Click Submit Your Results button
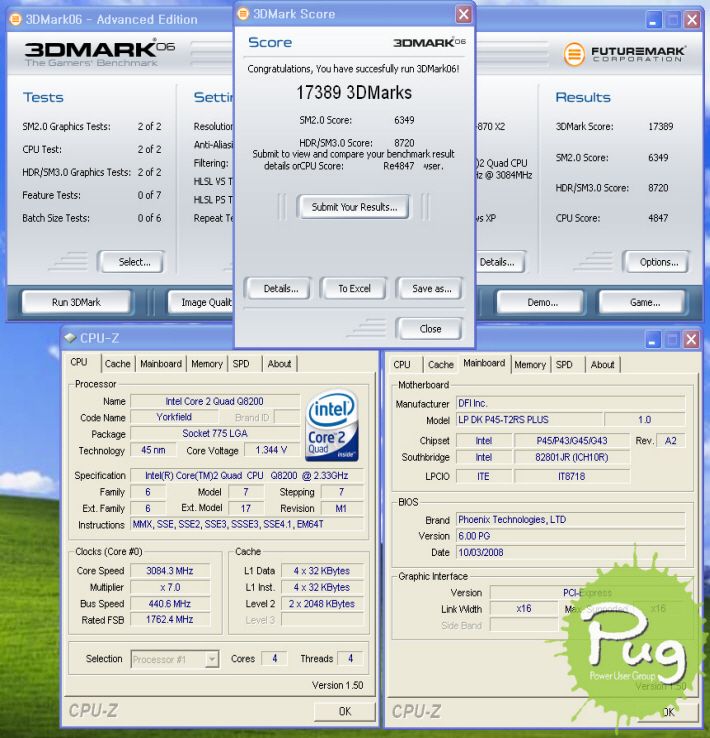The image size is (710, 738). point(354,207)
